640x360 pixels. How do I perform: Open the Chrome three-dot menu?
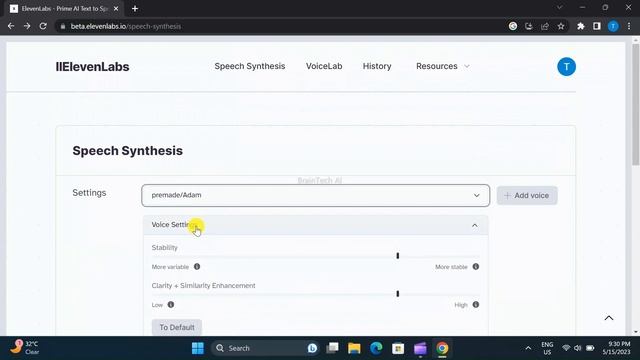click(x=629, y=26)
